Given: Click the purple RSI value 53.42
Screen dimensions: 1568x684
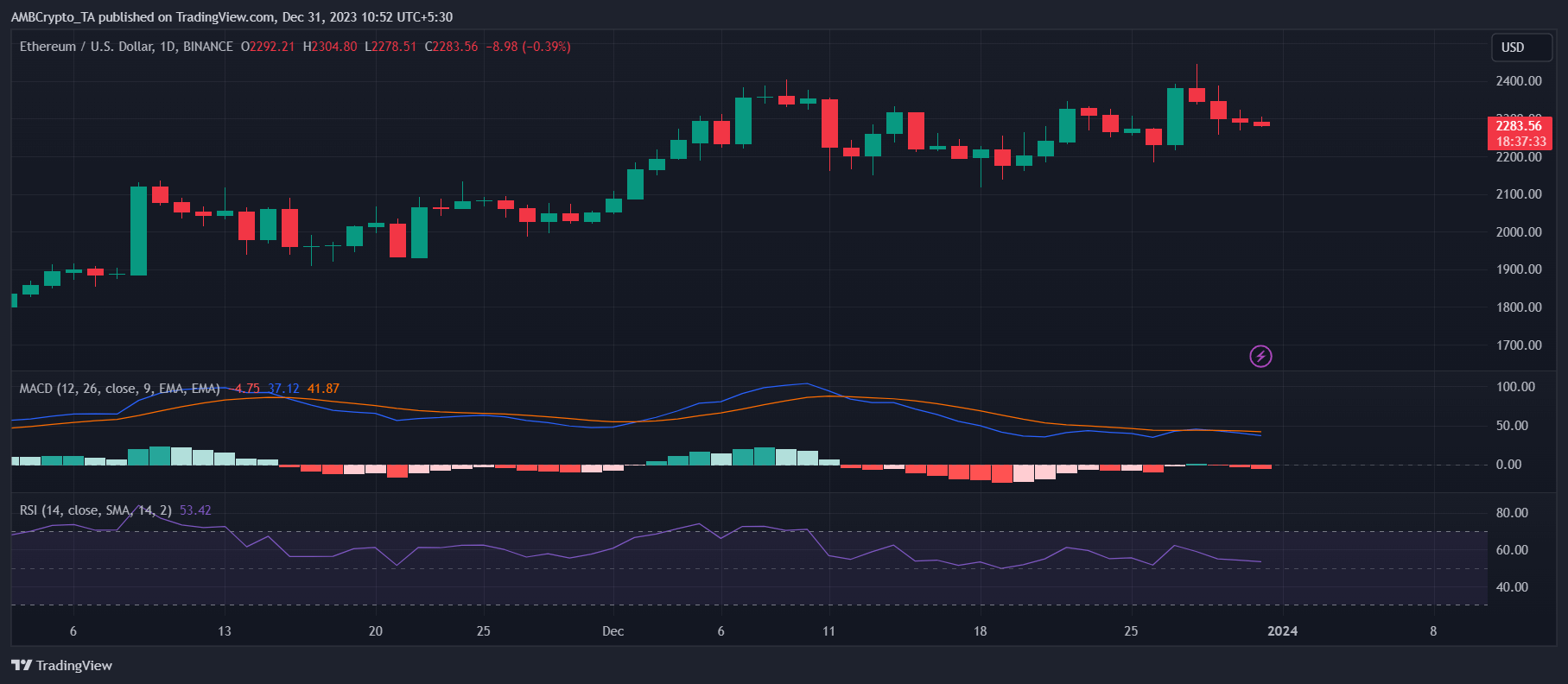Looking at the screenshot, I should [195, 510].
